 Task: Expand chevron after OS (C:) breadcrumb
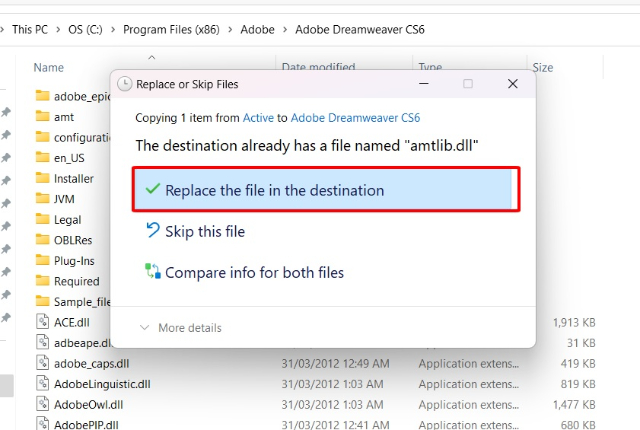tap(113, 29)
